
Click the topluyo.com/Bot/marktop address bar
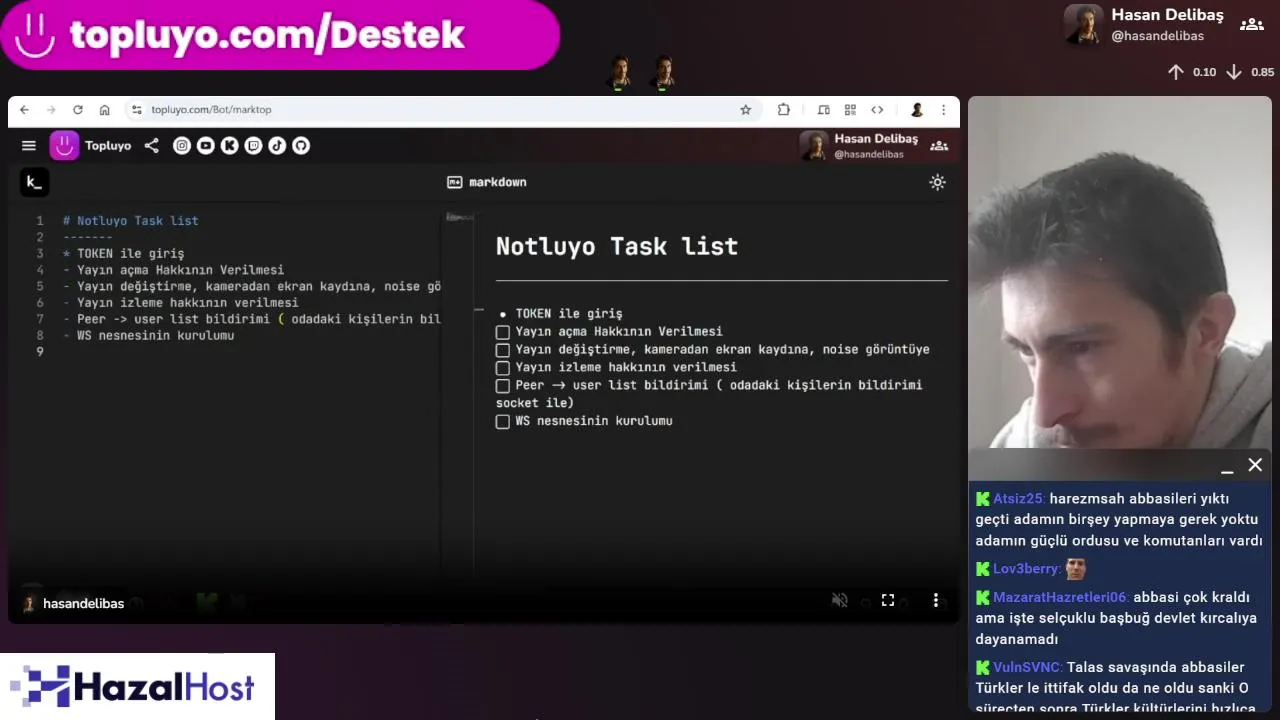[442, 110]
